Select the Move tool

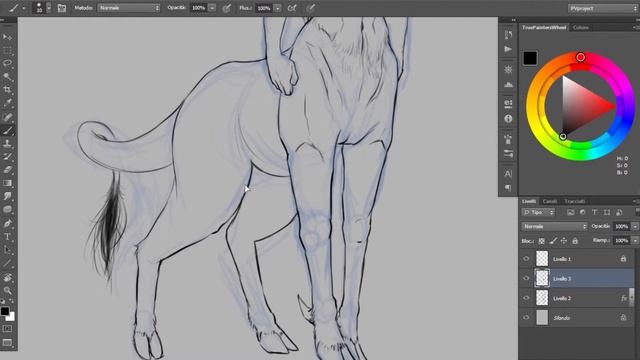[x=7, y=37]
